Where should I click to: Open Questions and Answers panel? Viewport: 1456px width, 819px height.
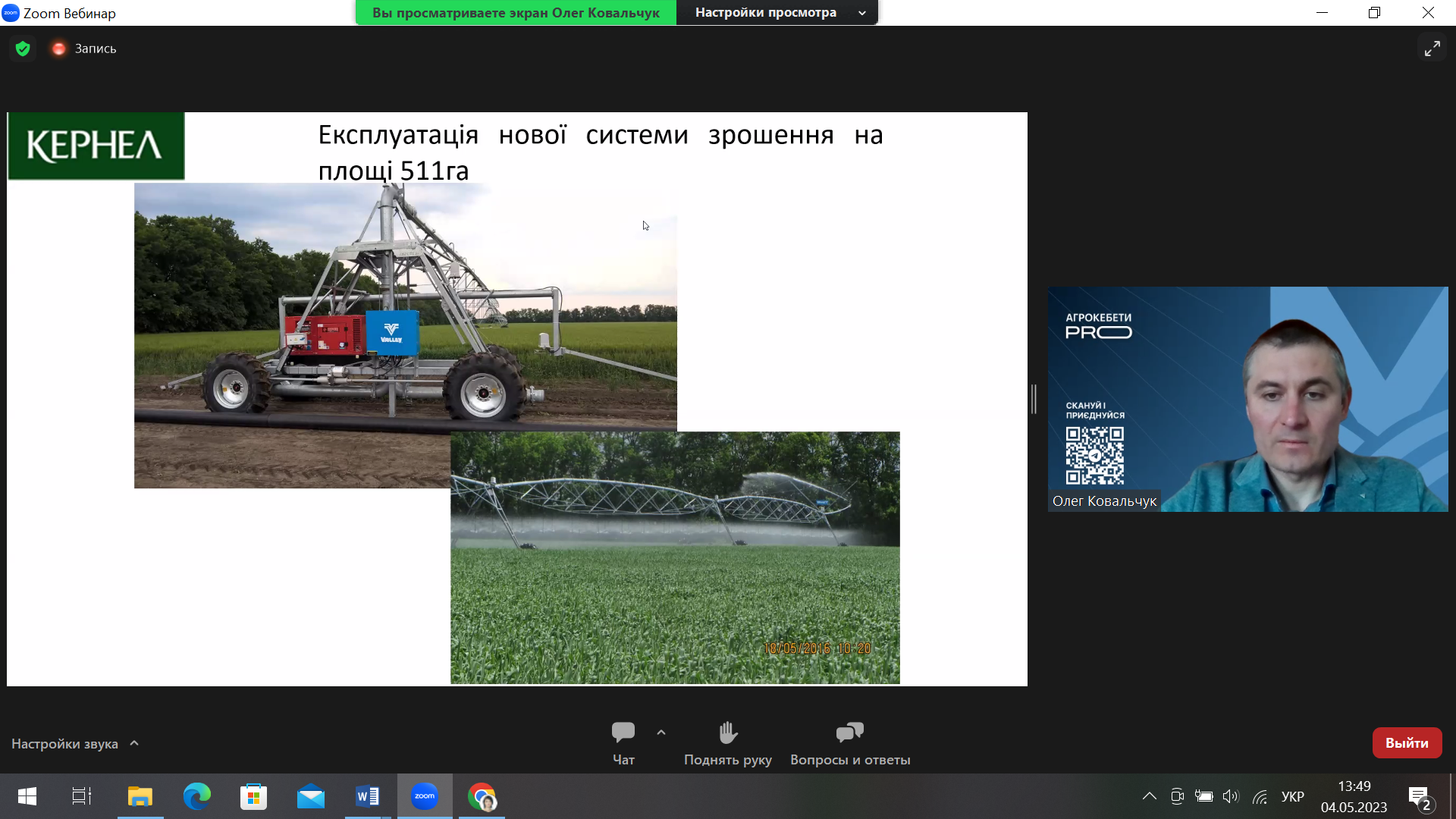point(849,733)
